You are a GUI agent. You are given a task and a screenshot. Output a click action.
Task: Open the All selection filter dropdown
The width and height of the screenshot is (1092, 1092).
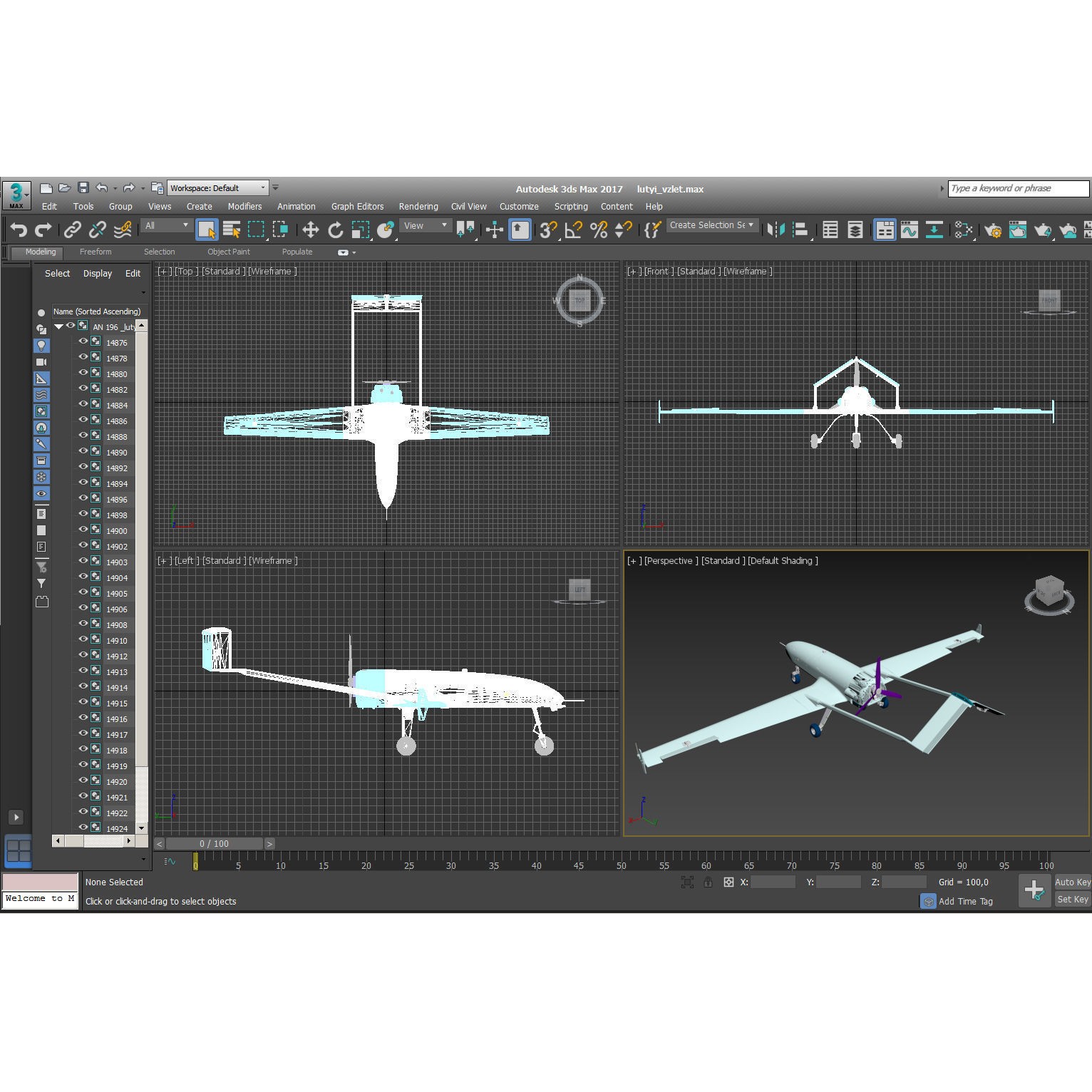[x=165, y=225]
